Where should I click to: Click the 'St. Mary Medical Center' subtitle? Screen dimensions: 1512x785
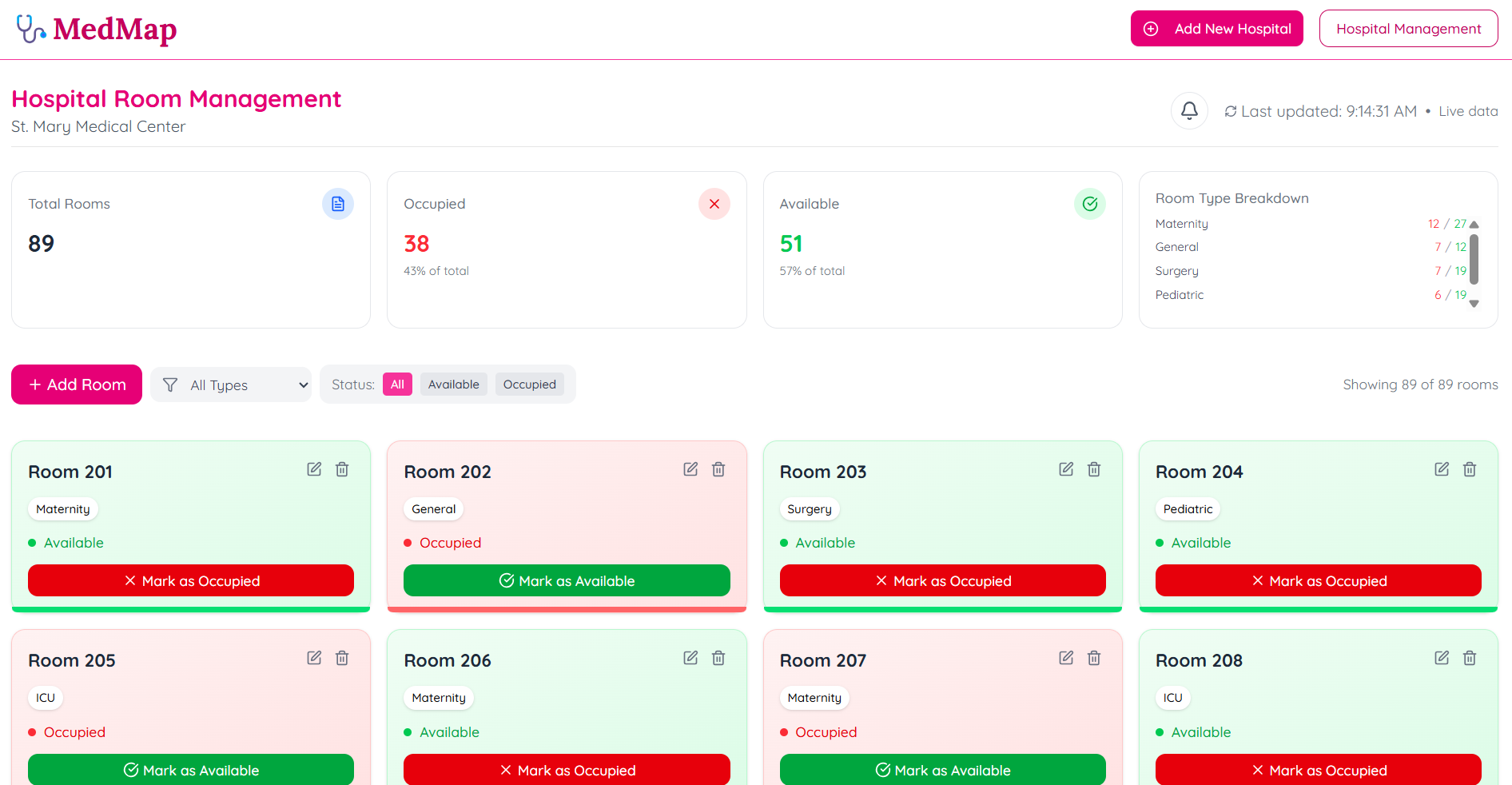coord(98,126)
